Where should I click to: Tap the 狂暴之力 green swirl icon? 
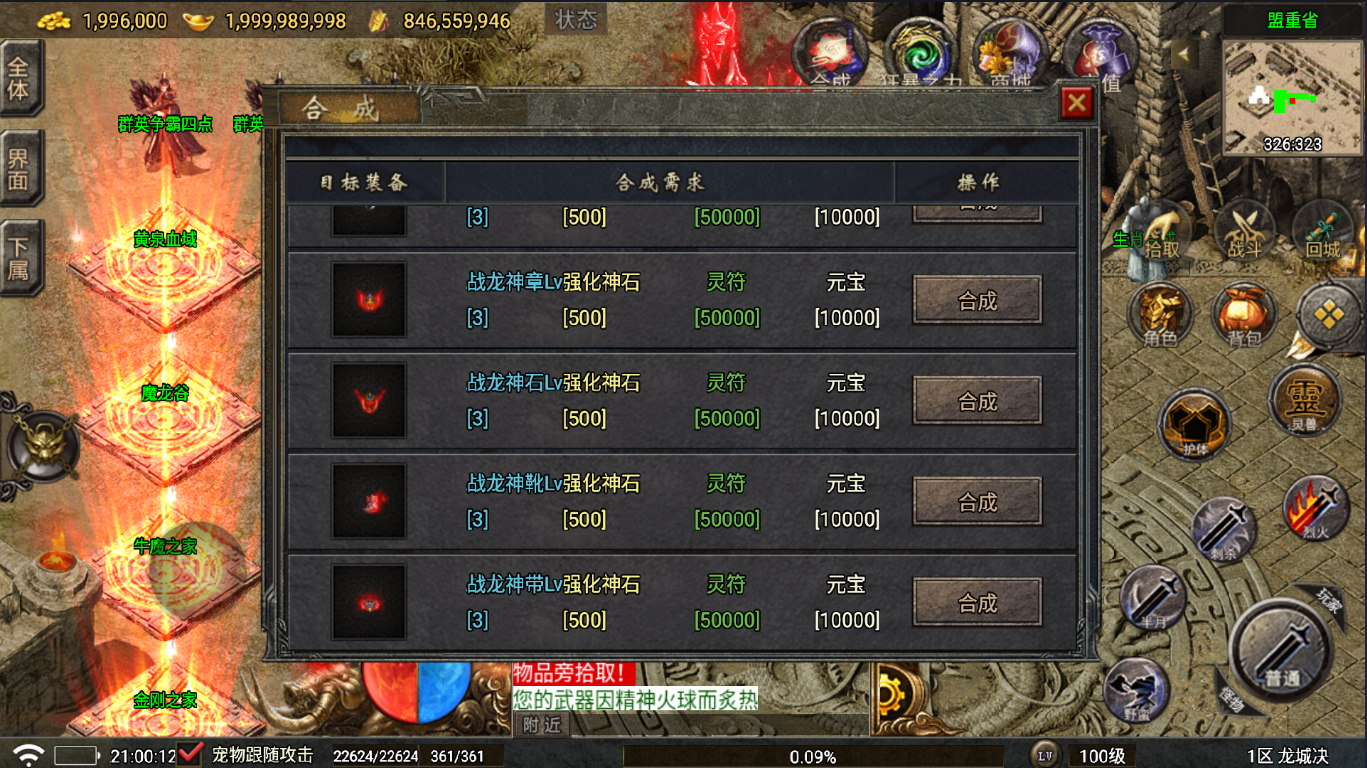[x=920, y=52]
